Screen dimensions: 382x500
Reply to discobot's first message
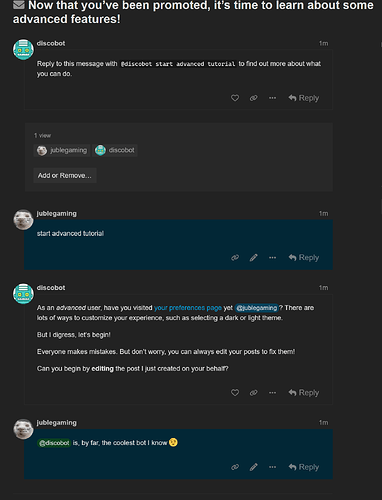pyautogui.click(x=304, y=98)
